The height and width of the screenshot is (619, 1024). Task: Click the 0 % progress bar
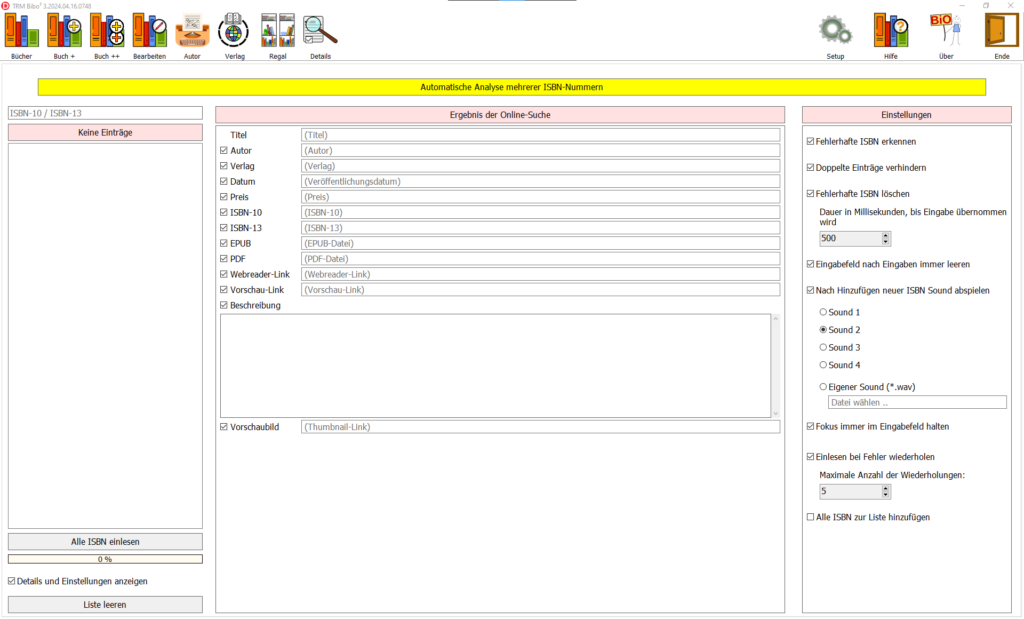pos(105,559)
